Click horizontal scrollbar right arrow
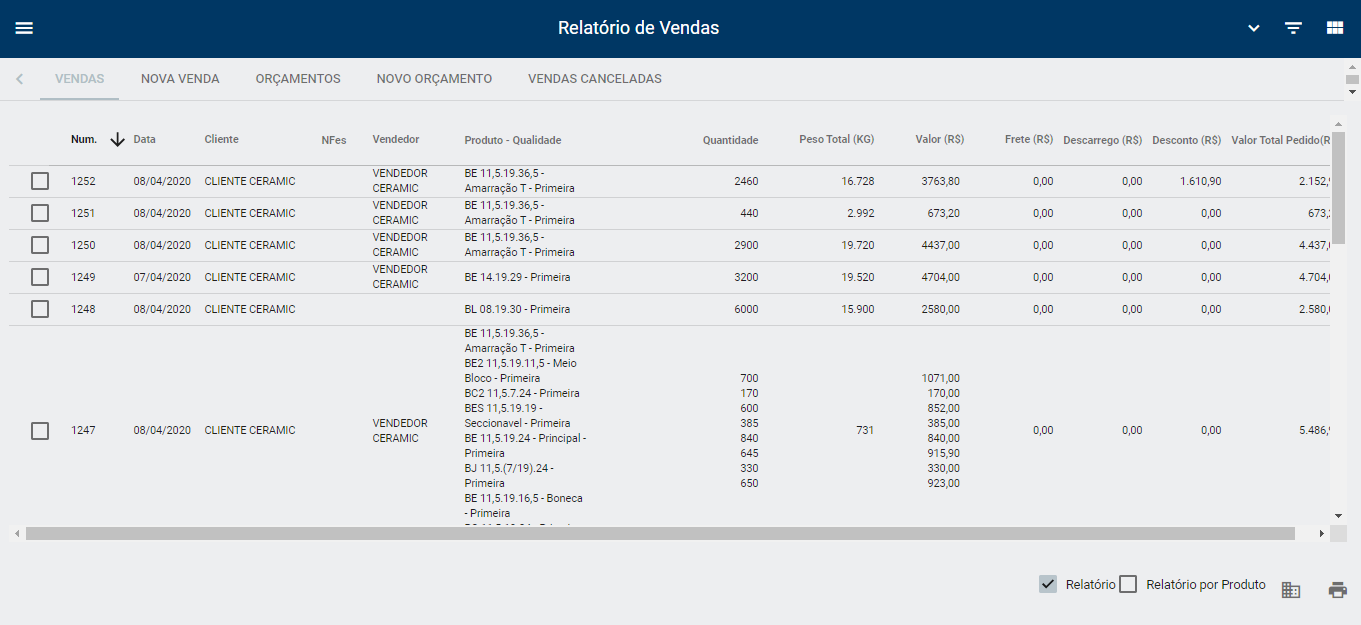Screen dimensions: 1361x625 [x=1322, y=534]
